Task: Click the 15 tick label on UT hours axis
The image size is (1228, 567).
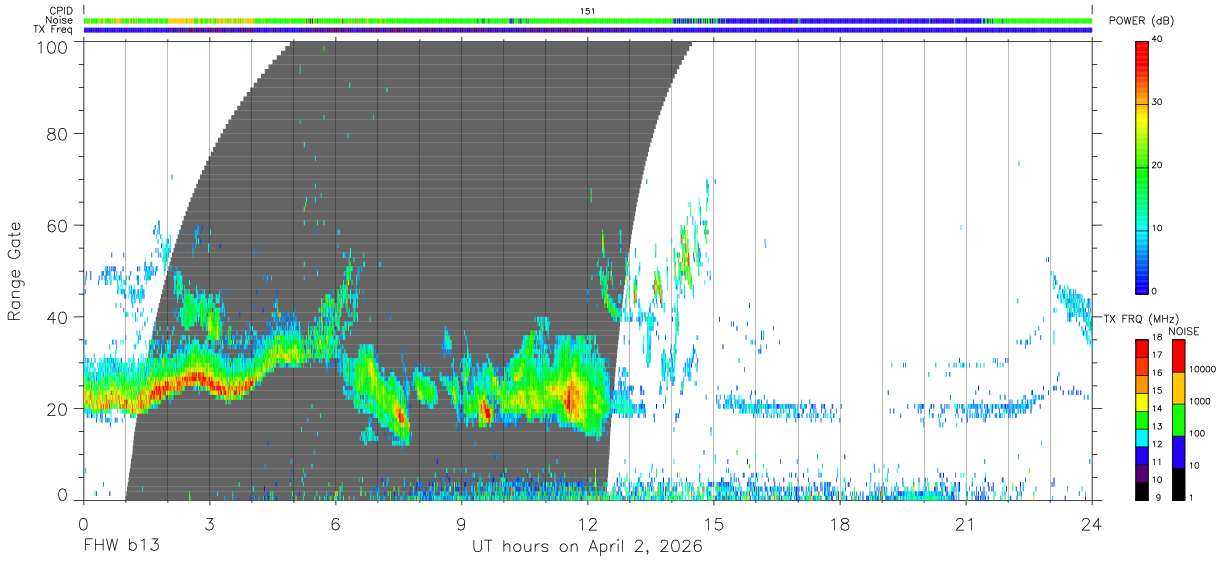Action: (713, 523)
